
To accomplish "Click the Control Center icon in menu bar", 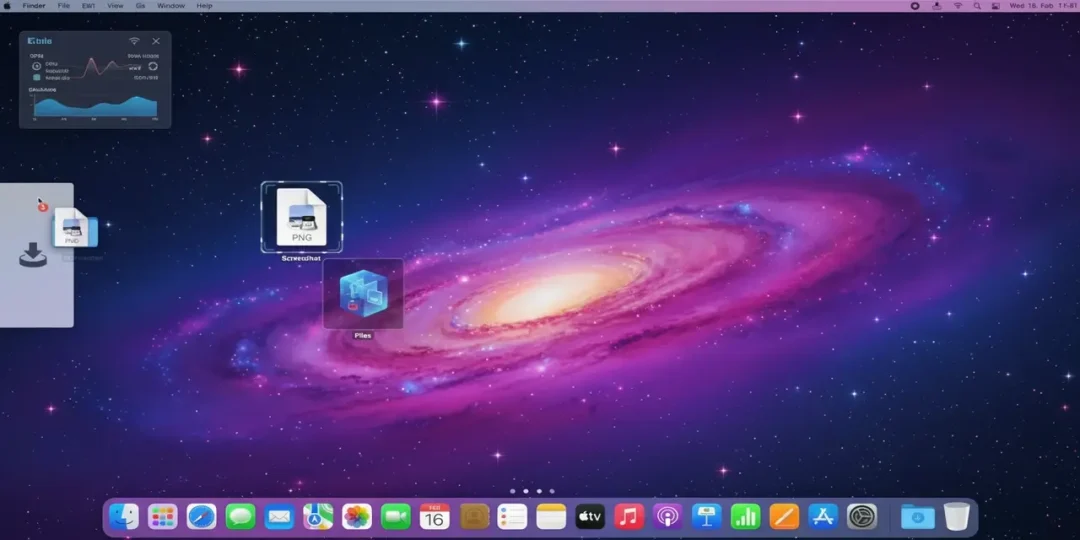I will point(995,6).
